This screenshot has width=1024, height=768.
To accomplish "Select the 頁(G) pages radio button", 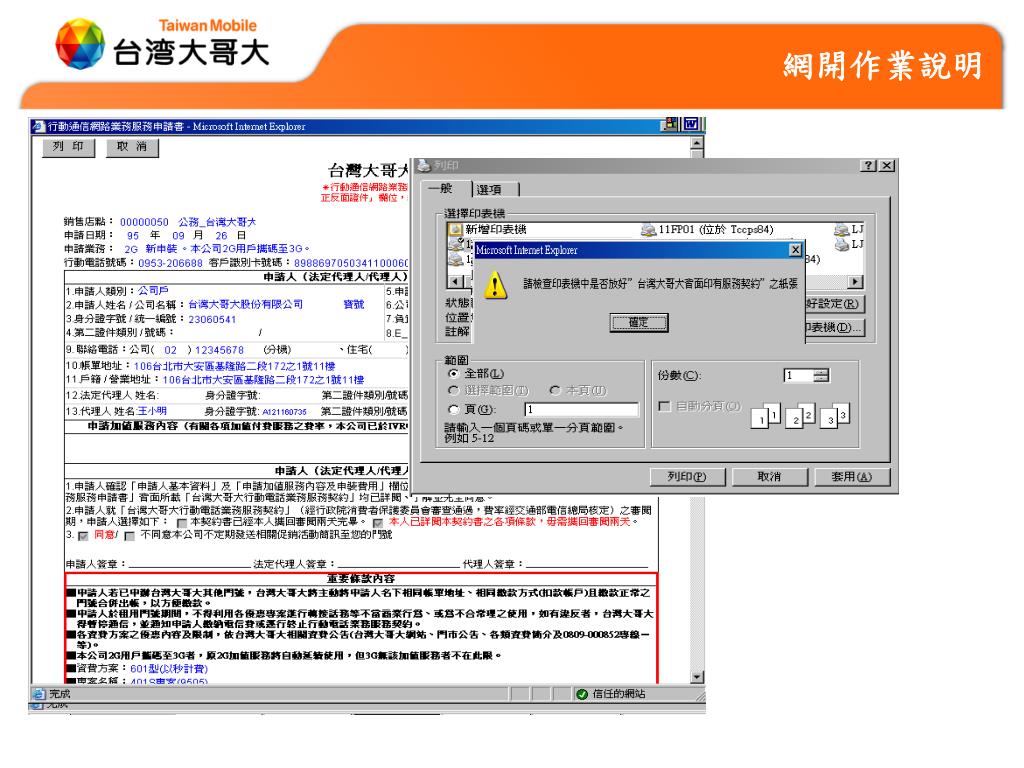I will [x=453, y=409].
